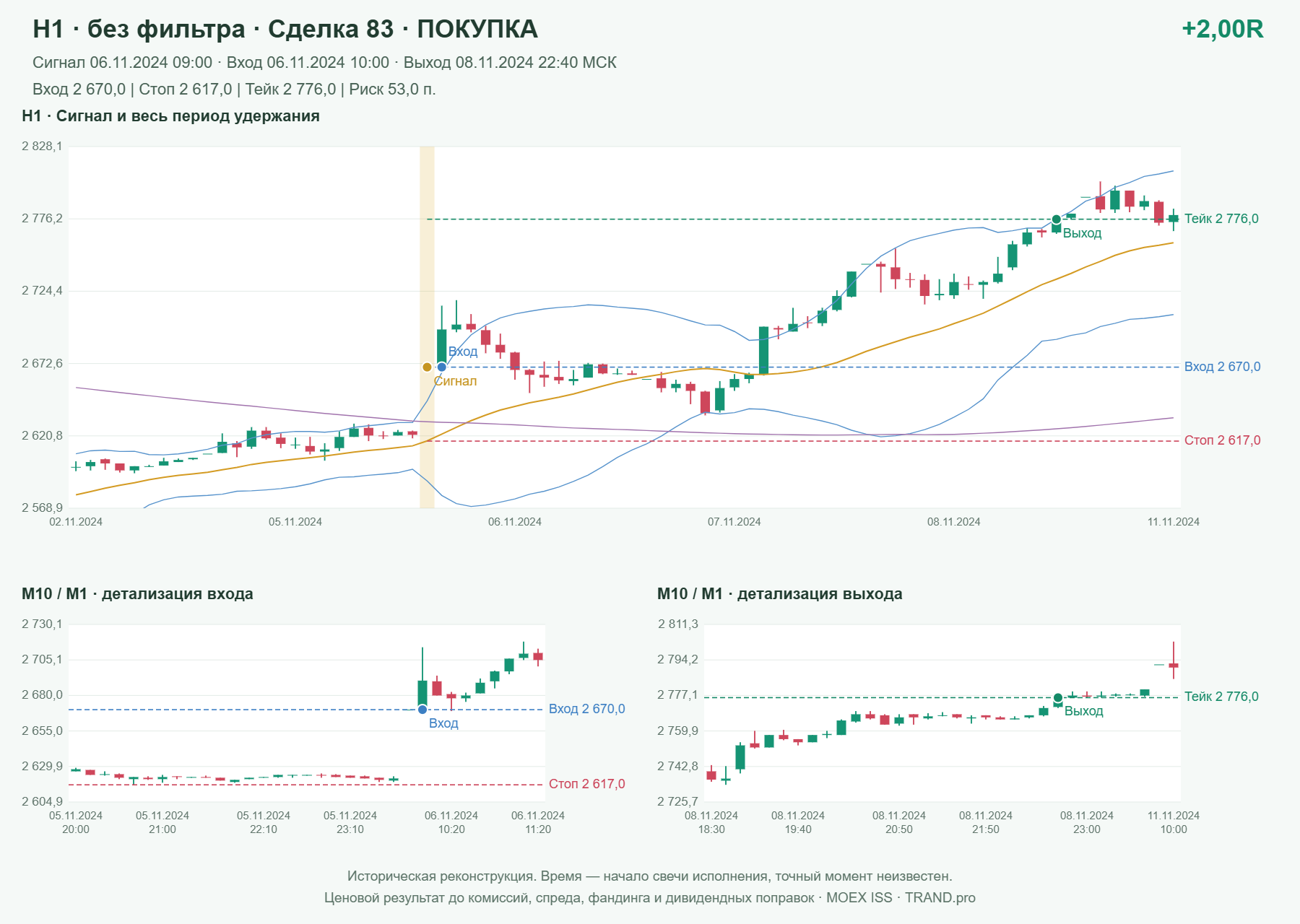Click the orange signal marker on H1 chart

427,367
